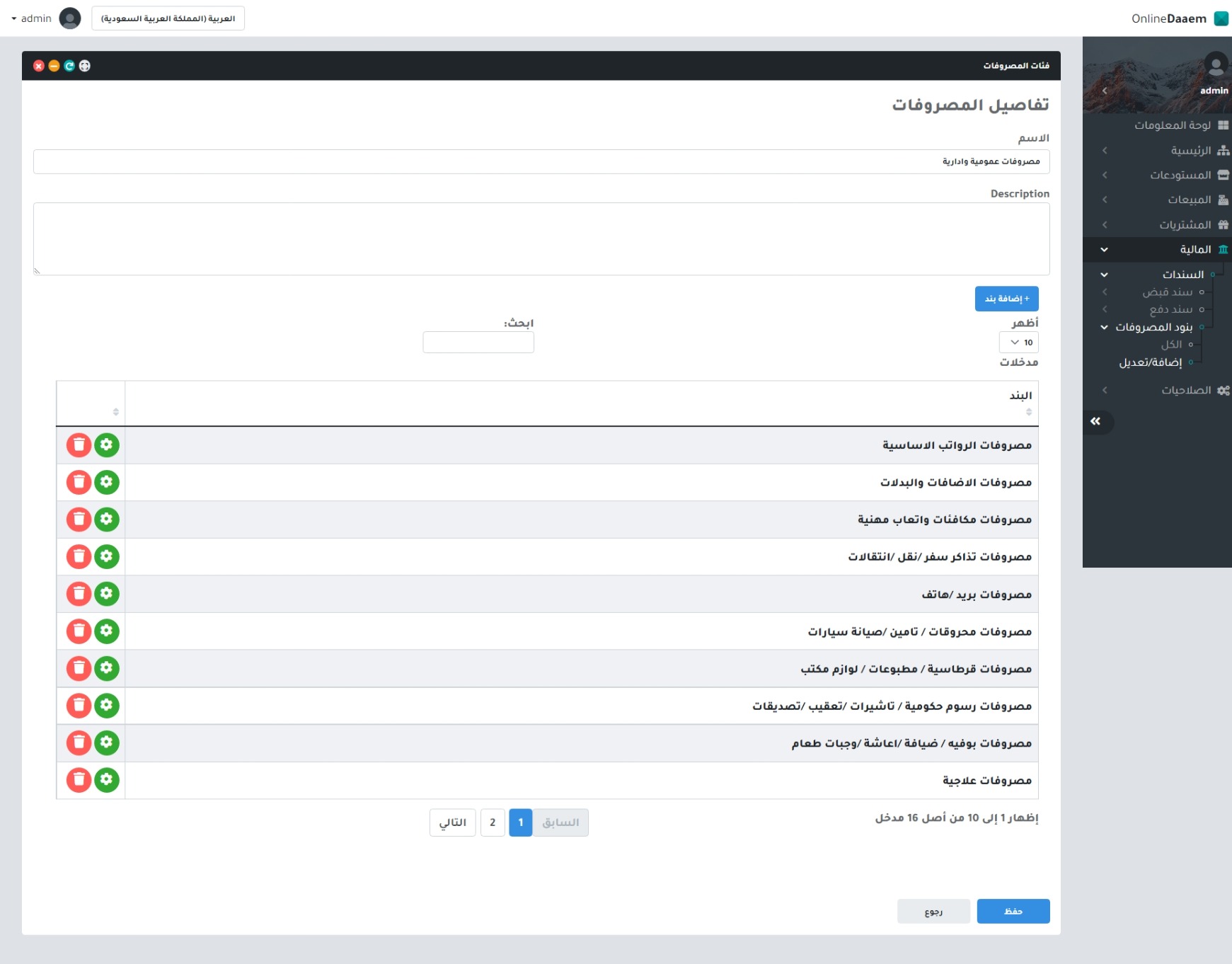1232x964 pixels.
Task: Open the language selector العربية dropdown
Action: point(168,18)
